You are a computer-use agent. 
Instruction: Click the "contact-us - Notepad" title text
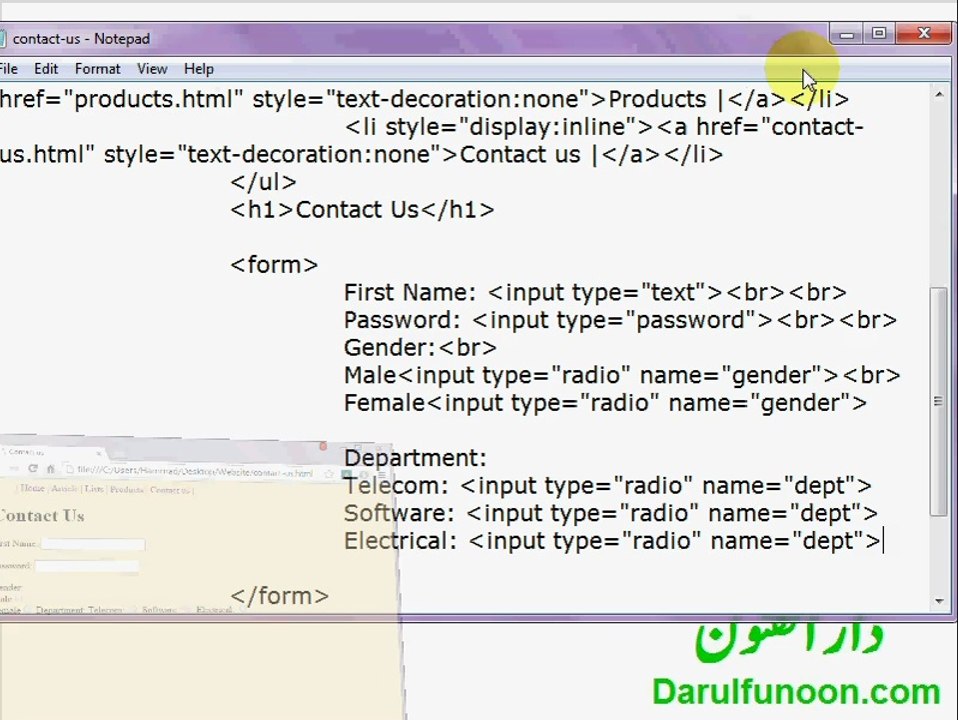click(x=81, y=39)
